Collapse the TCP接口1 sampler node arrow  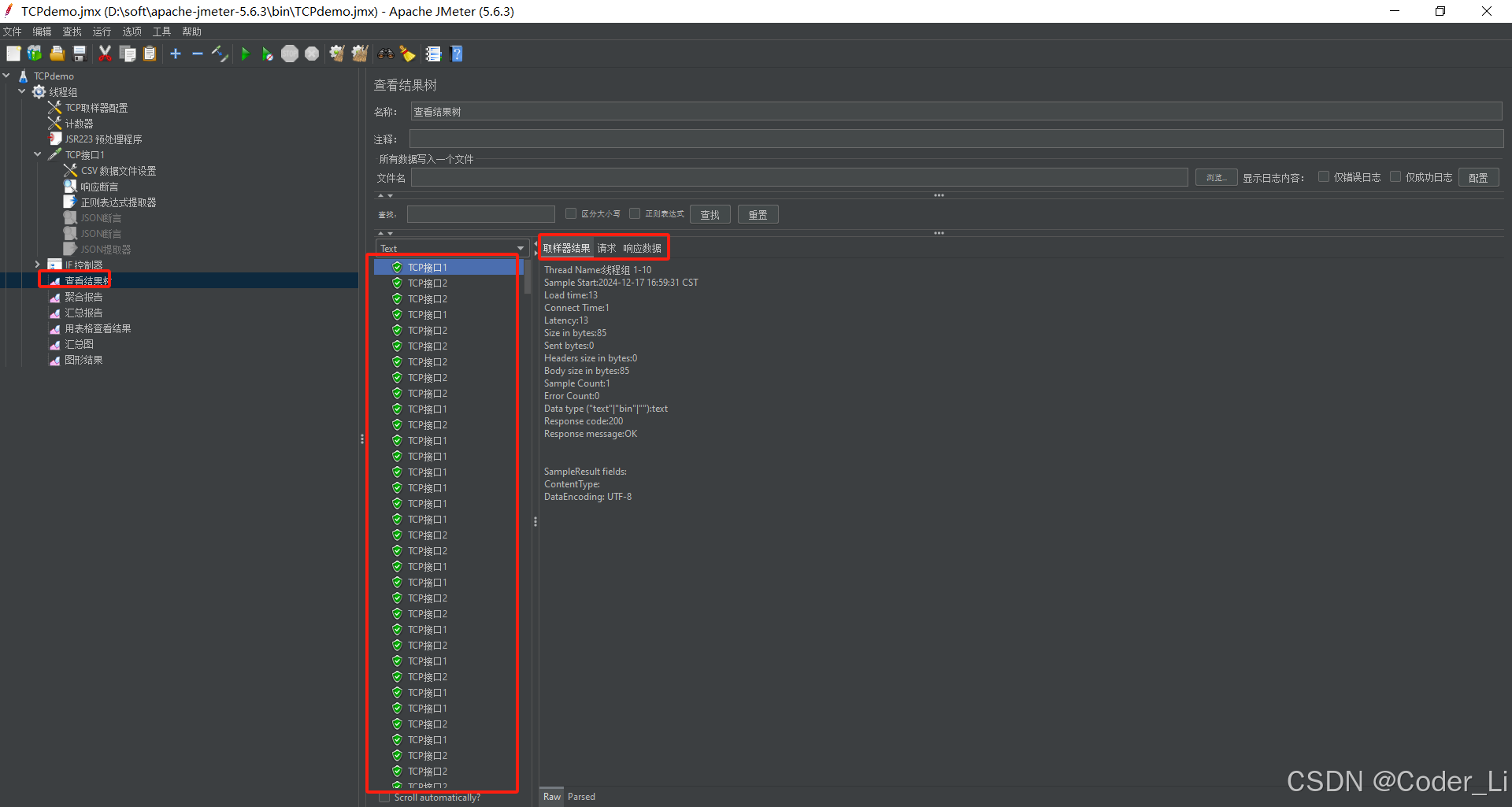click(x=38, y=155)
